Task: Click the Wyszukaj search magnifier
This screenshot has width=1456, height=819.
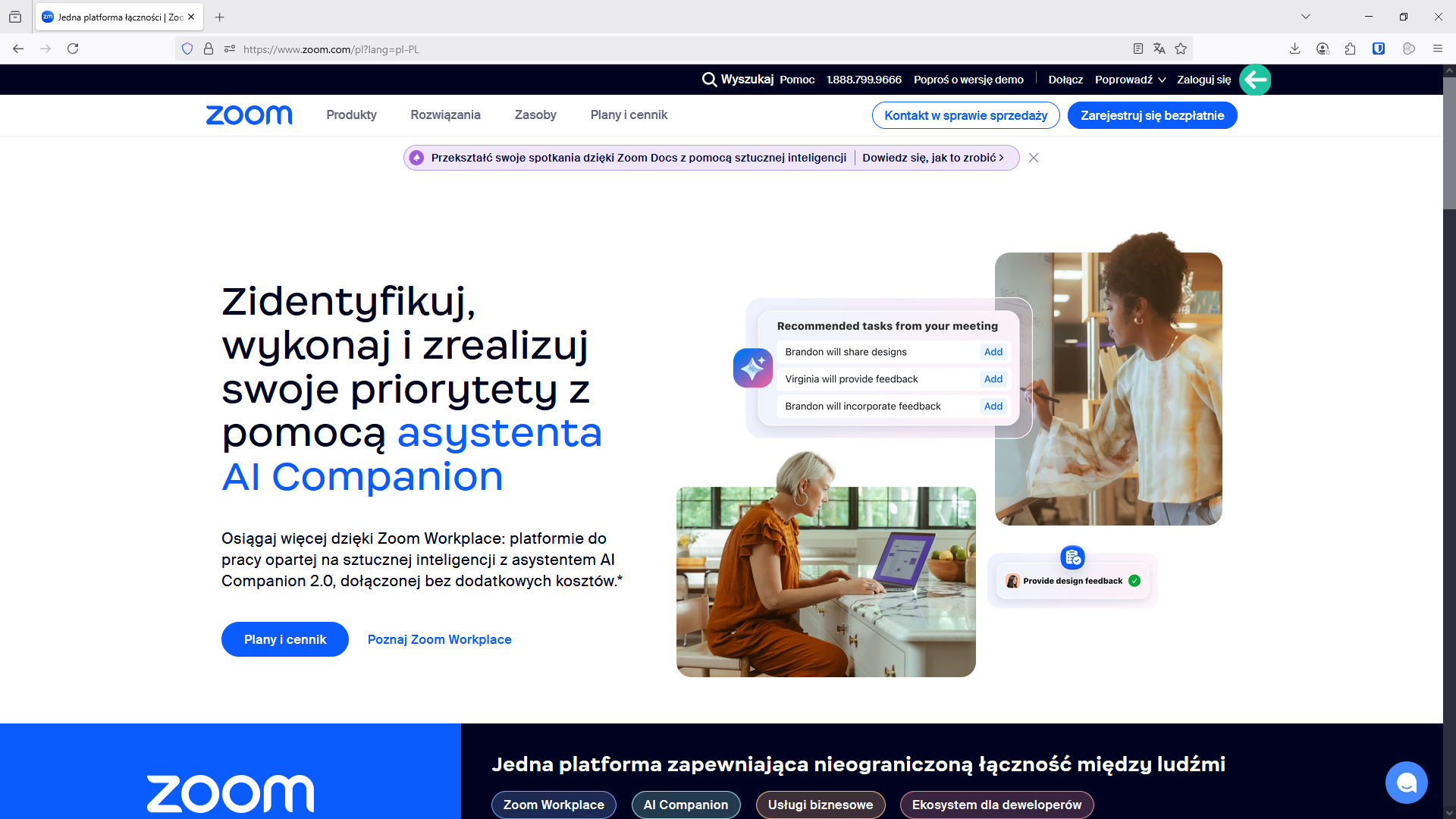Action: (709, 80)
